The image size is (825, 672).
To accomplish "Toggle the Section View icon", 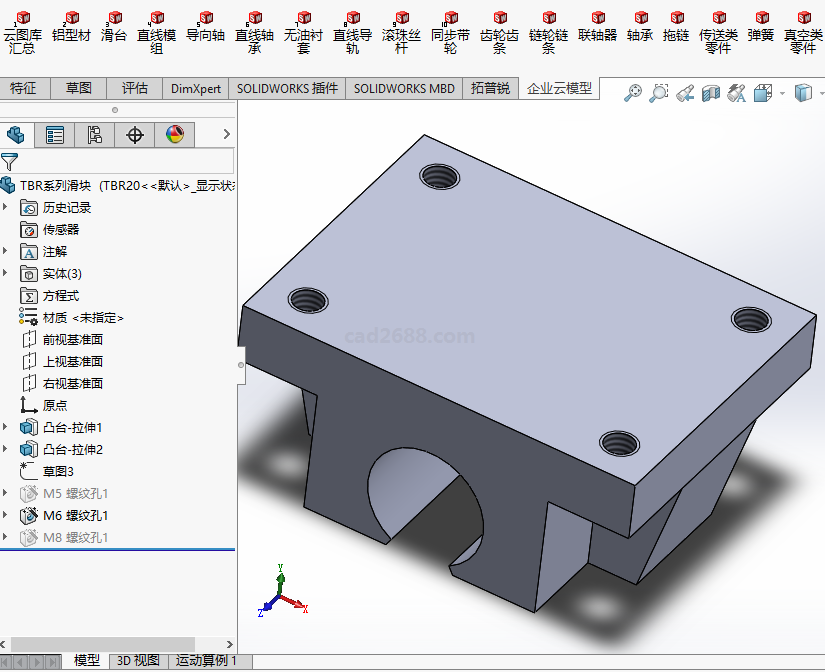I will tap(711, 93).
